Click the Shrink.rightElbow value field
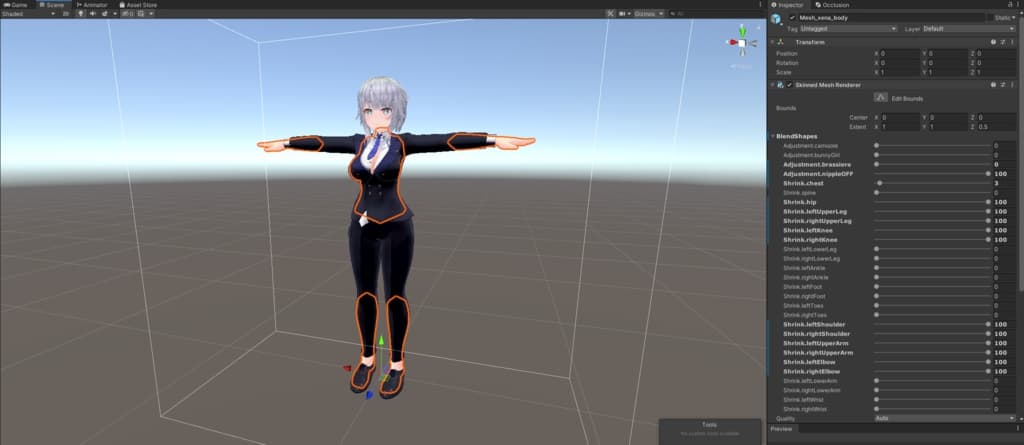The width and height of the screenshot is (1024, 445). (1004, 371)
